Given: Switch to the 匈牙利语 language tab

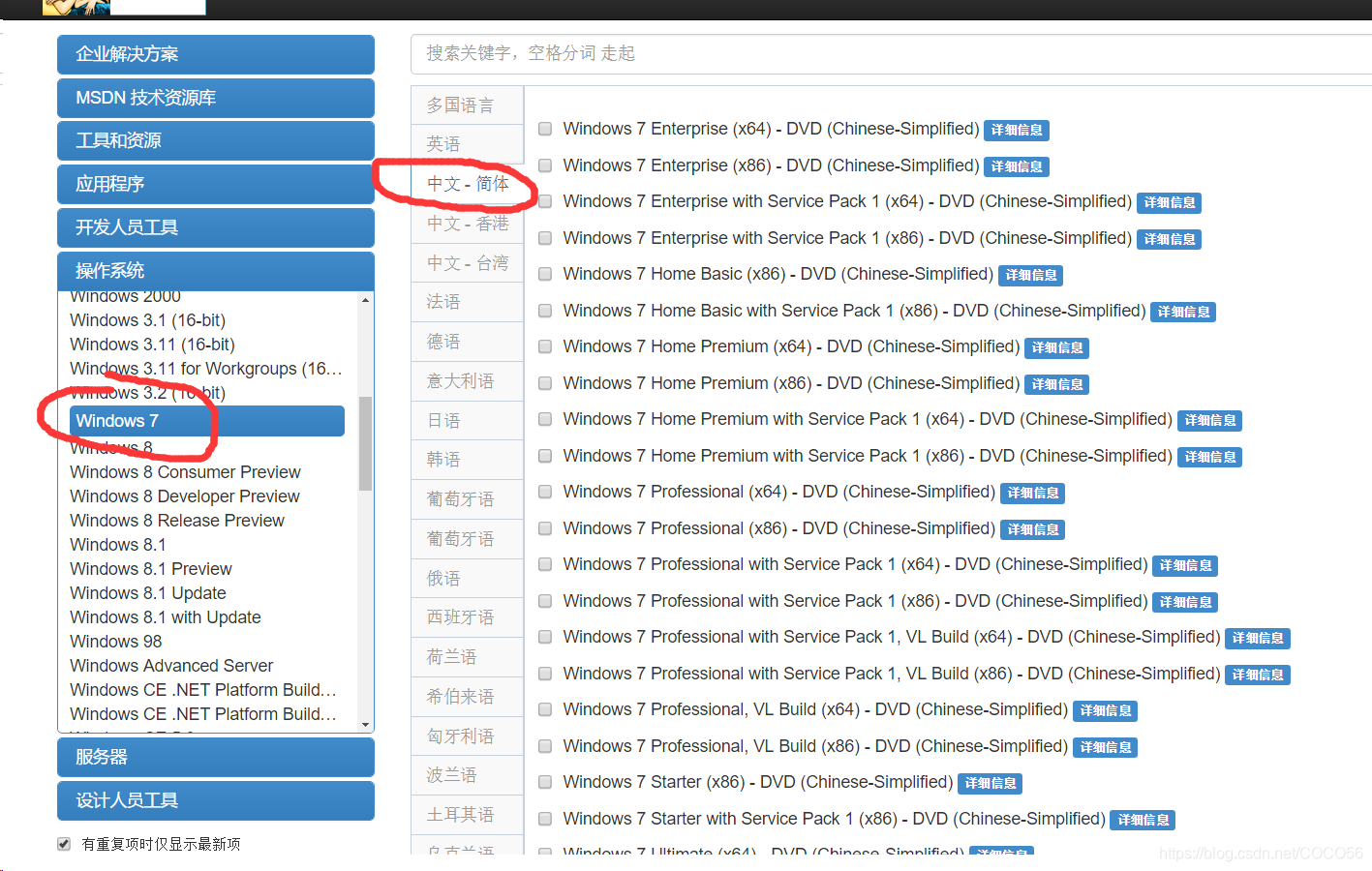Looking at the screenshot, I should [x=468, y=736].
